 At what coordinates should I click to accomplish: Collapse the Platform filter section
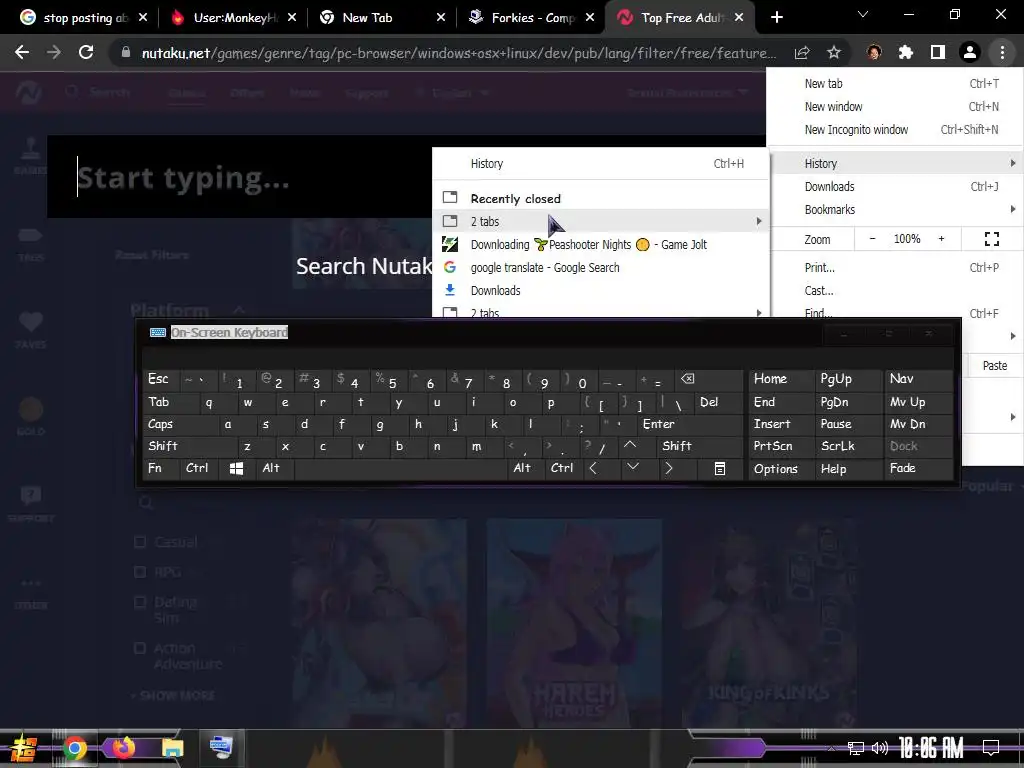(x=239, y=310)
